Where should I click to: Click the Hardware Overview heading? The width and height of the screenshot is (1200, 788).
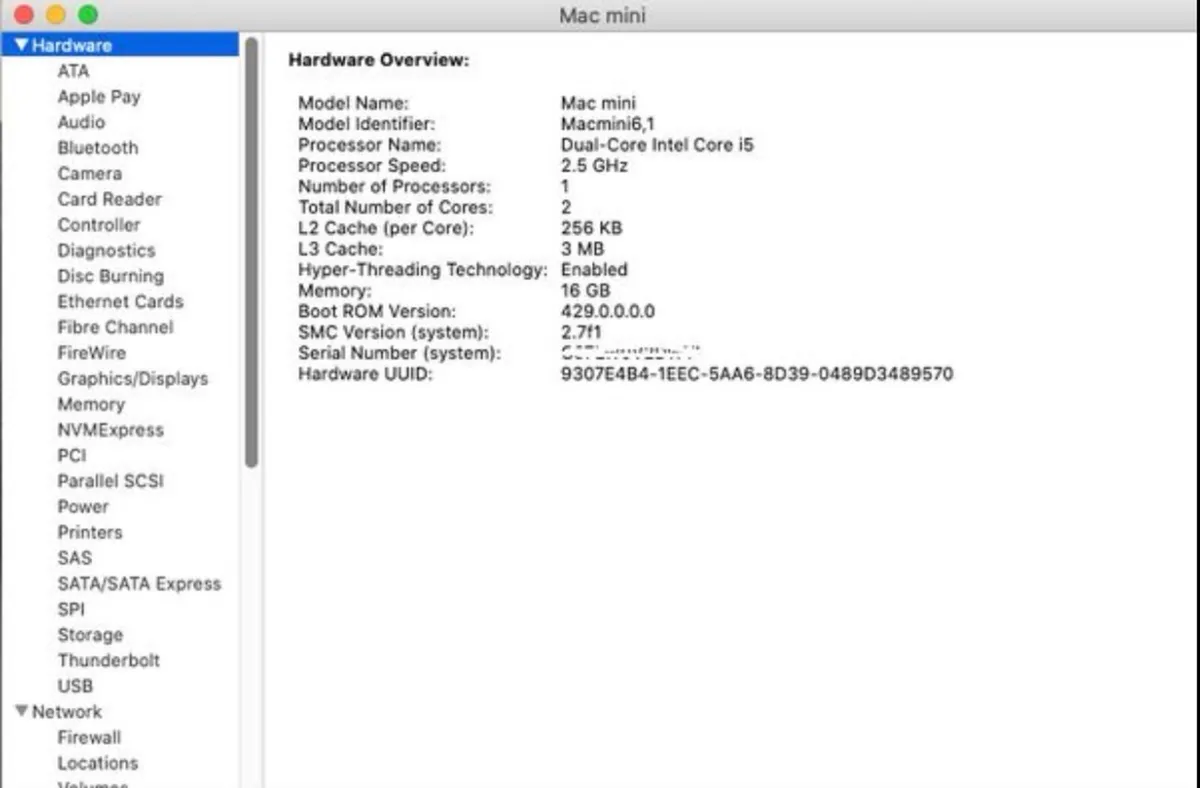point(378,61)
